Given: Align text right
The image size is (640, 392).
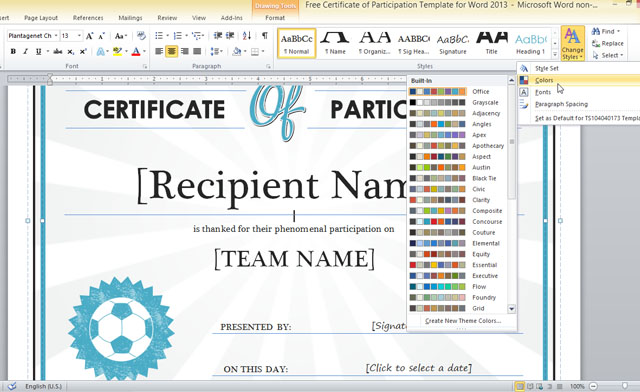Looking at the screenshot, I should (184, 51).
